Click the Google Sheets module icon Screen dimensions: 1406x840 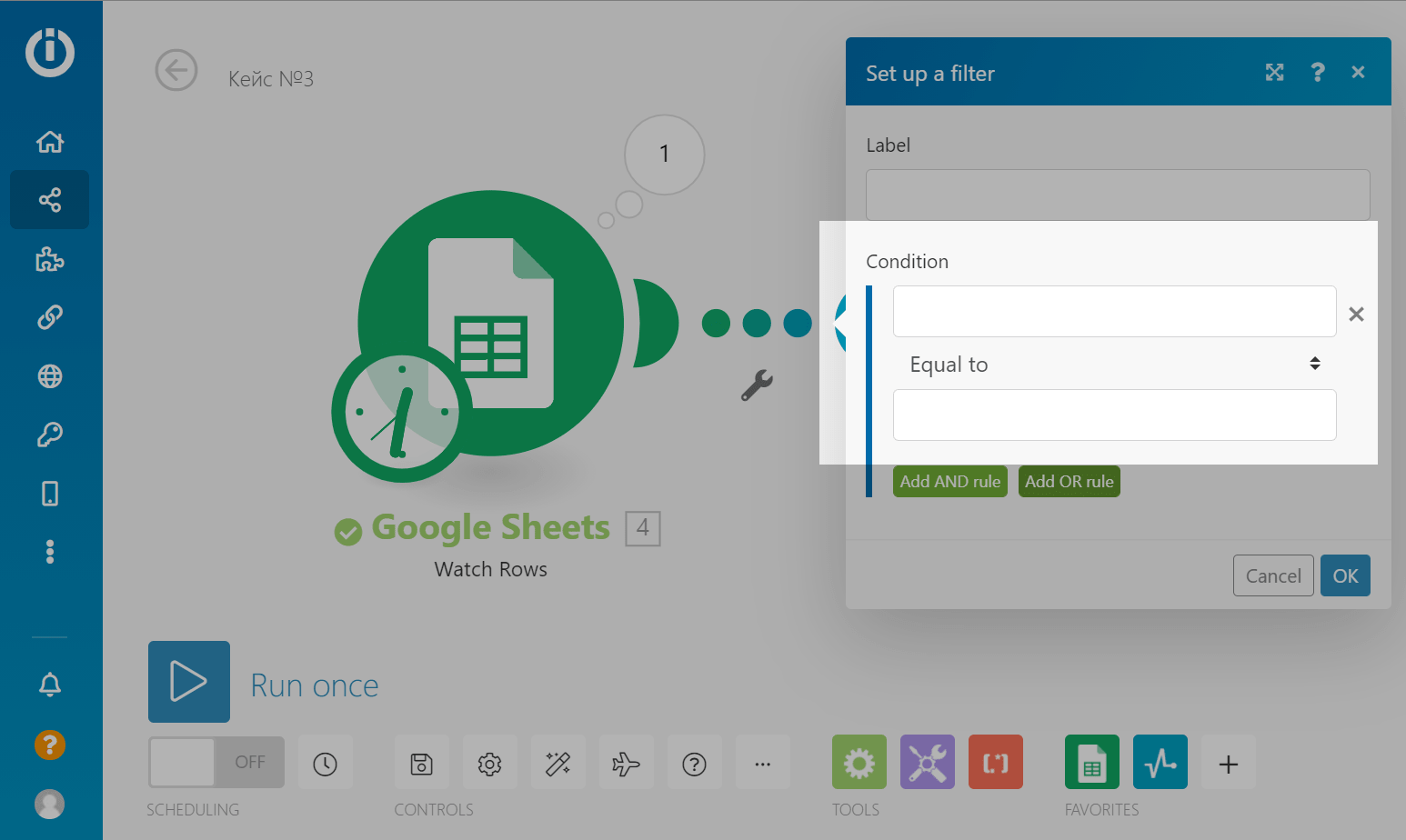tap(491, 323)
